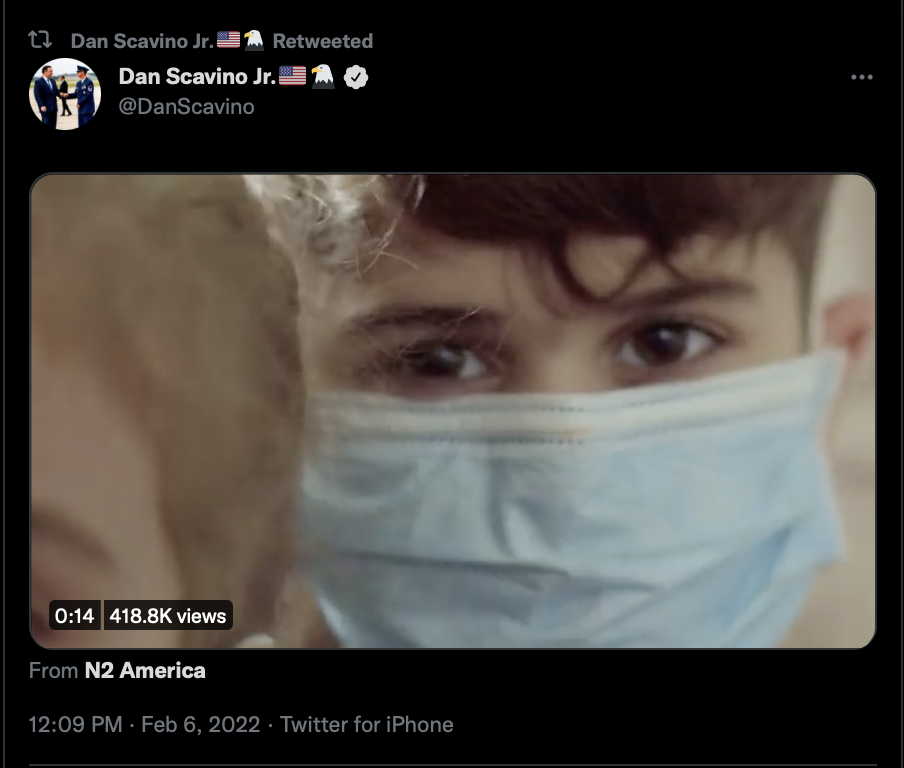
Task: Click the retweet arrows icon
Action: point(40,40)
